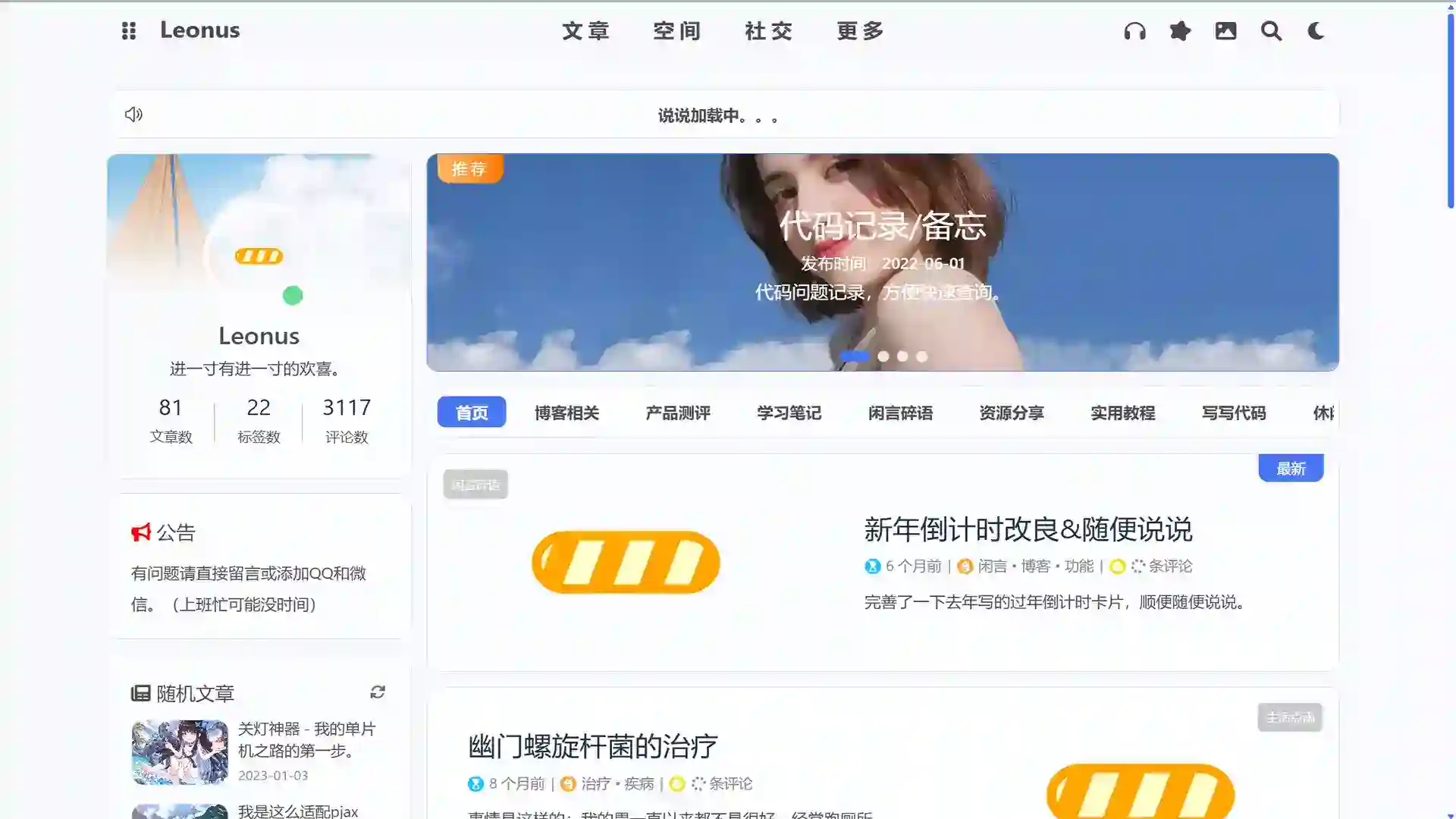Open the image gallery icon
The image size is (1456, 819).
[1225, 31]
